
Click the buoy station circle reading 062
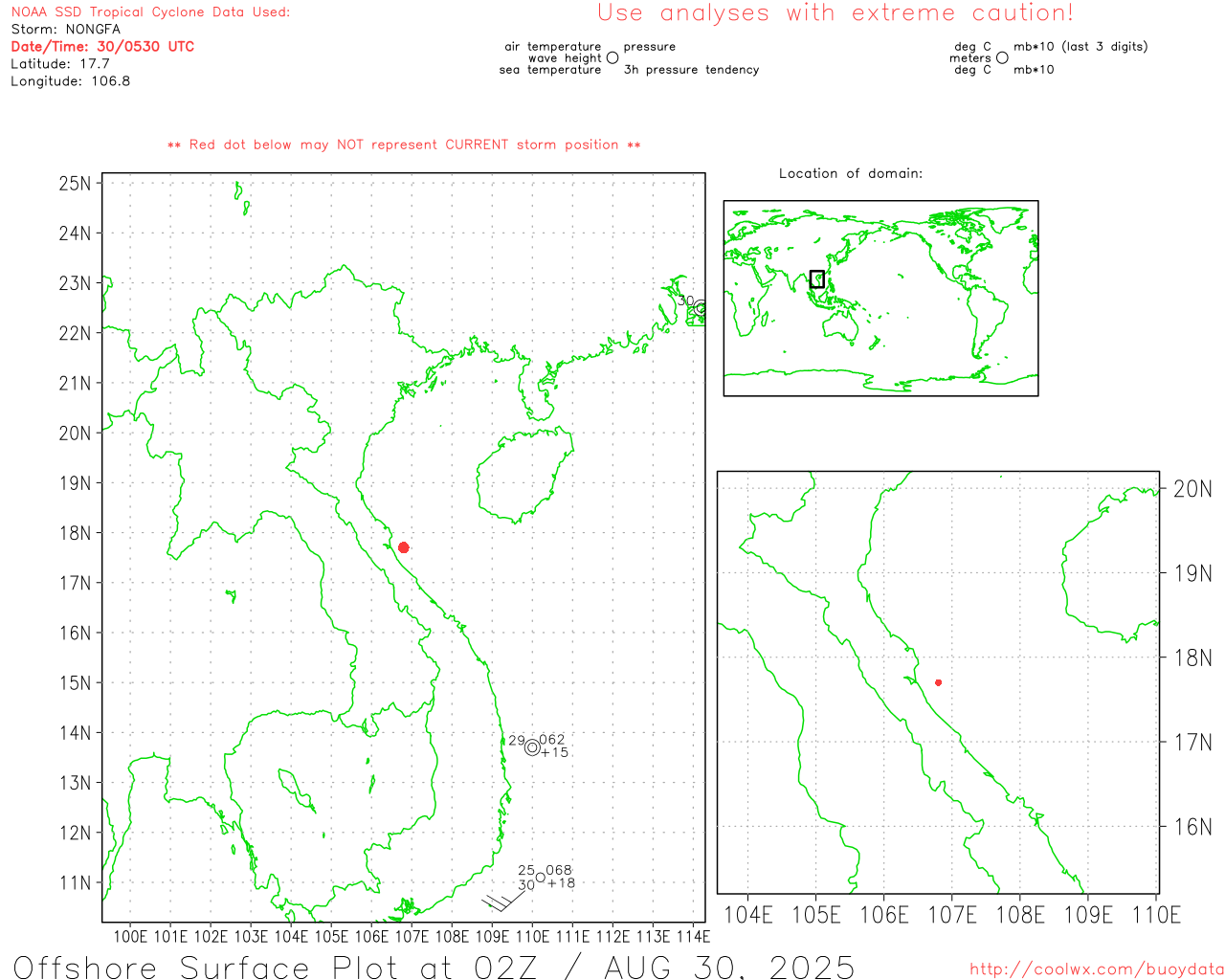[532, 747]
